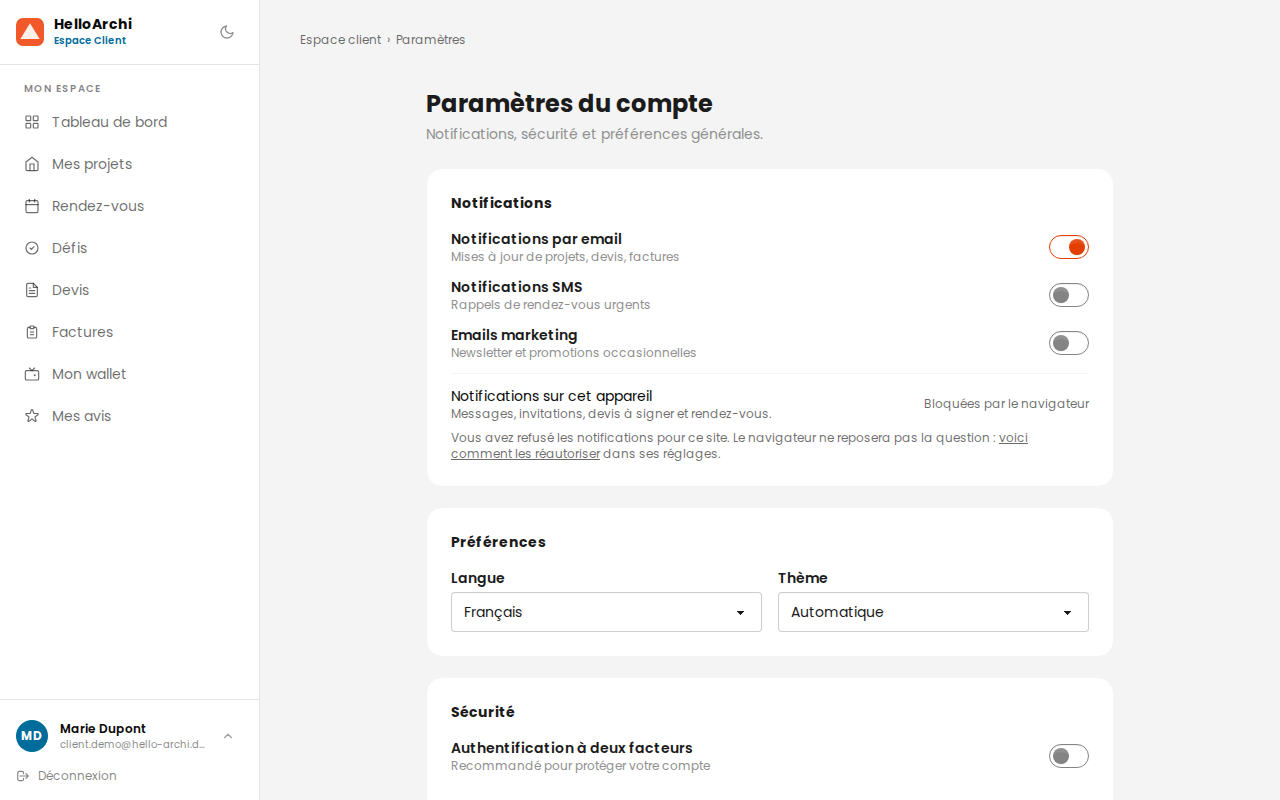The width and height of the screenshot is (1280, 800).
Task: Disable Notifications par email toggle
Action: point(1069,247)
